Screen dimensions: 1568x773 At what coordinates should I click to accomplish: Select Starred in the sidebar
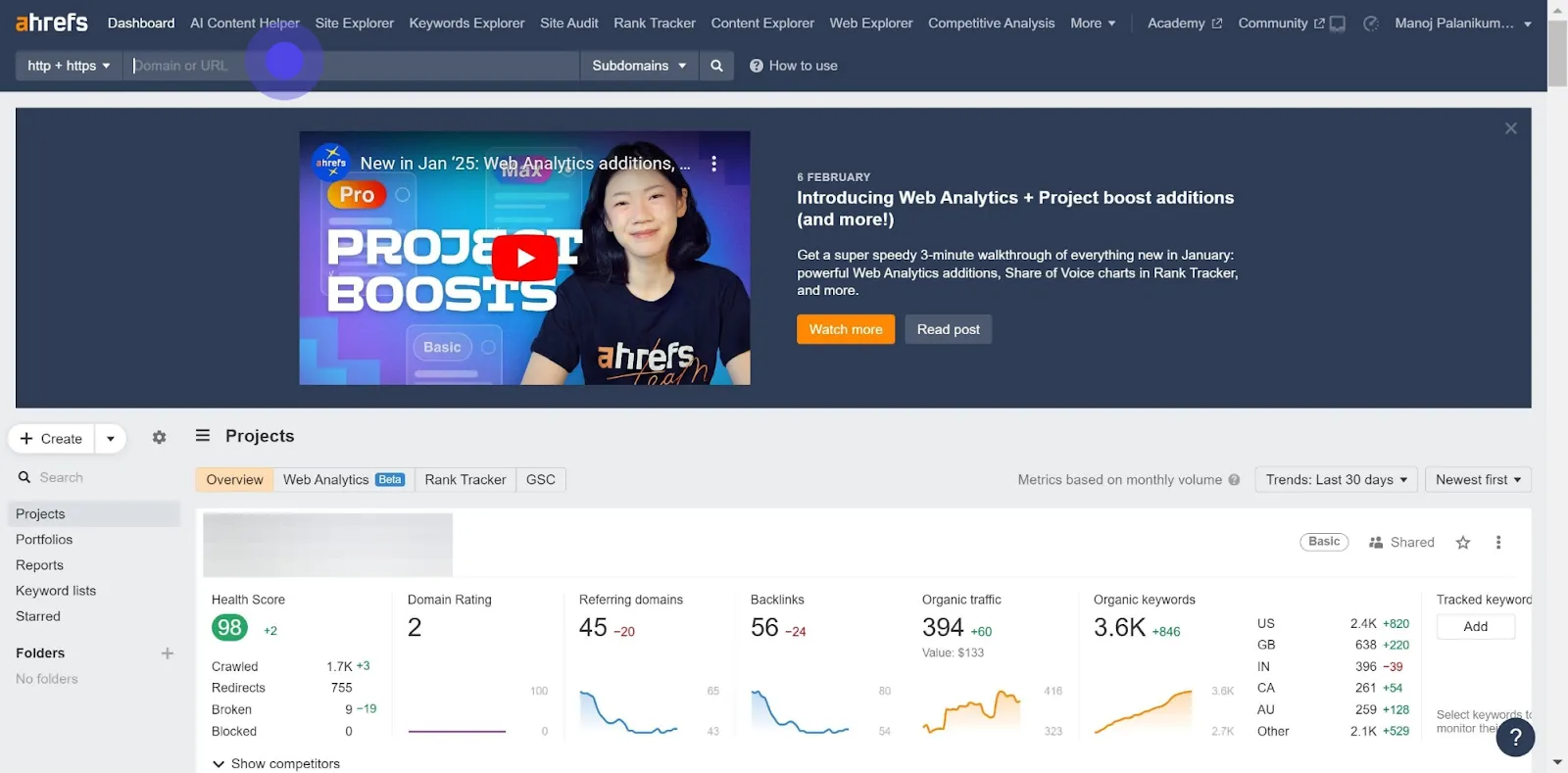[38, 616]
